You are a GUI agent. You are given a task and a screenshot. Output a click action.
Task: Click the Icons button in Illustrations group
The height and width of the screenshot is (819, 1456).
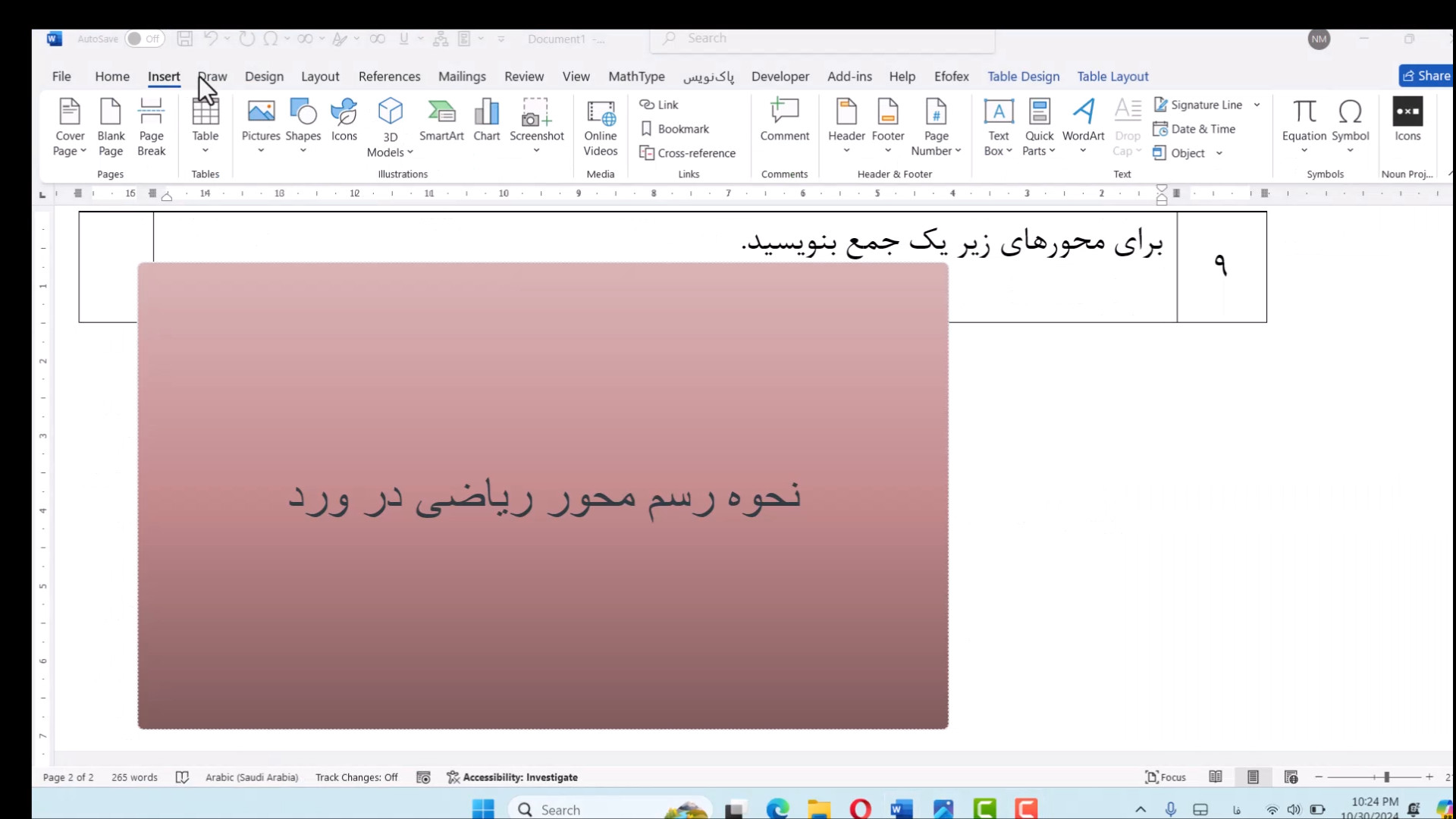tap(344, 120)
